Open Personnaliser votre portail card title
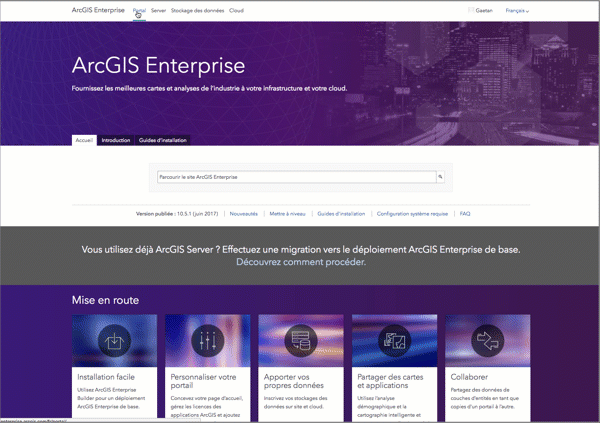This screenshot has height=423, width=600. [x=203, y=381]
